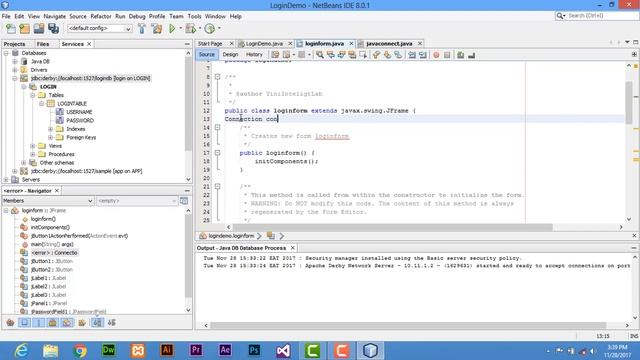Click the Output window horizontal scrollbar

(x=408, y=325)
